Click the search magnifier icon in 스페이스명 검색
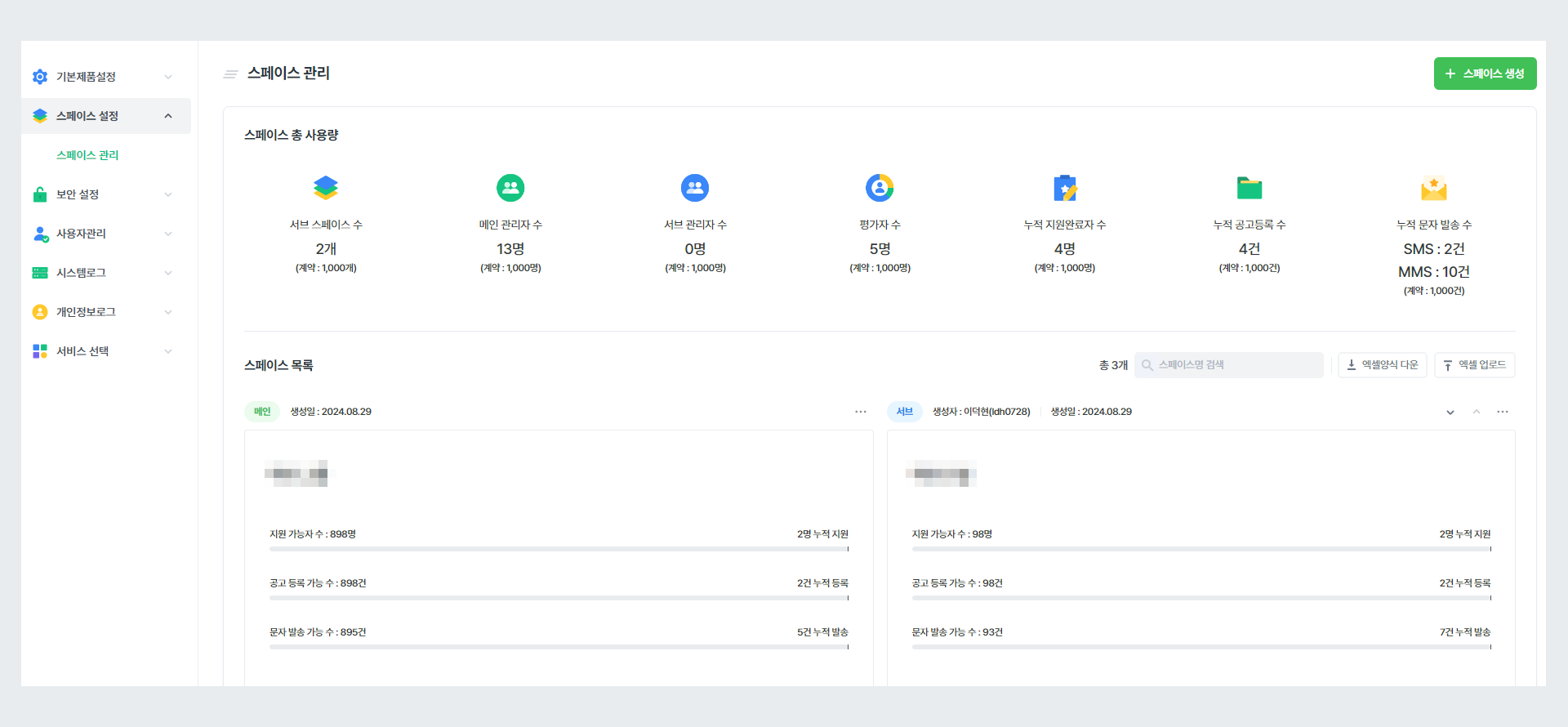Screen dimensions: 1568x727 point(1147,365)
